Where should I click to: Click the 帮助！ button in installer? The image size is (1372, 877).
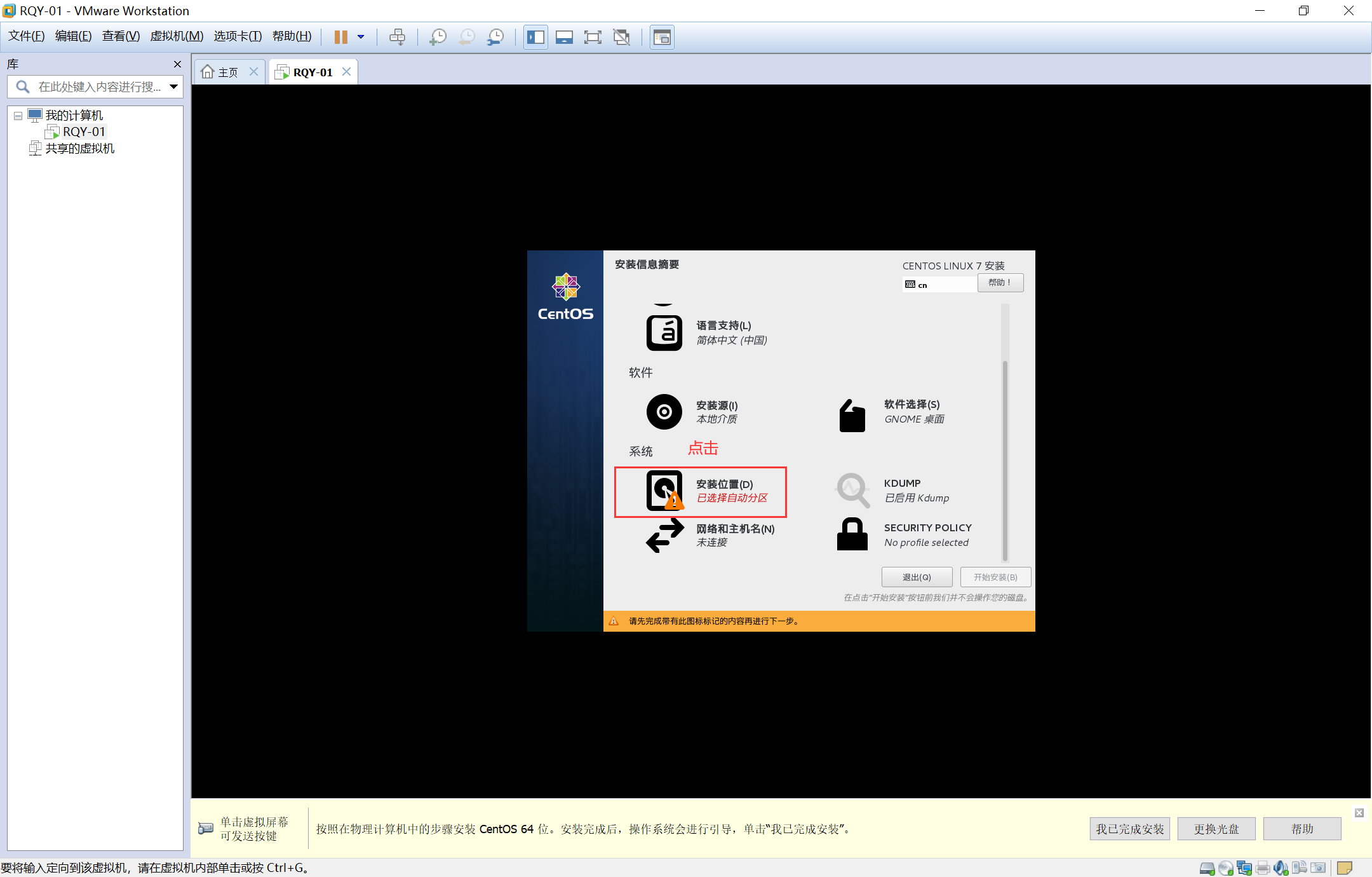tap(1000, 283)
